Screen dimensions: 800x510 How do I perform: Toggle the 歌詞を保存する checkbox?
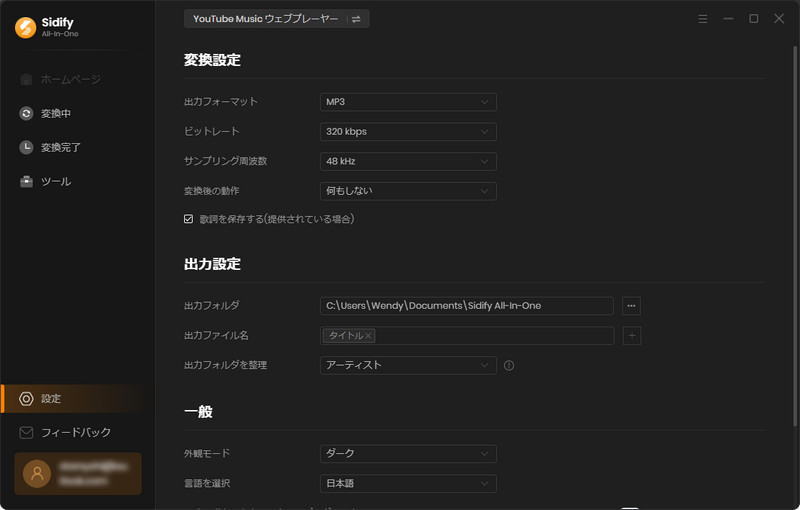point(189,219)
